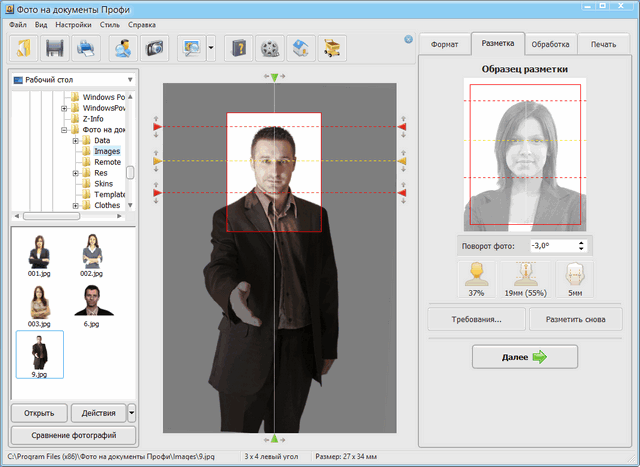Select the 6.jpg thumbnail

pyautogui.click(x=92, y=301)
